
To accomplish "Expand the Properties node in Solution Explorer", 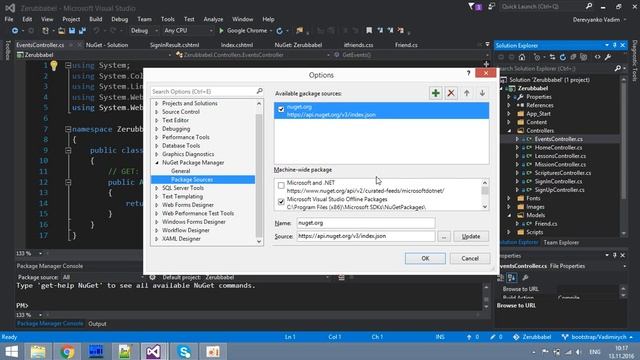I will [x=509, y=97].
